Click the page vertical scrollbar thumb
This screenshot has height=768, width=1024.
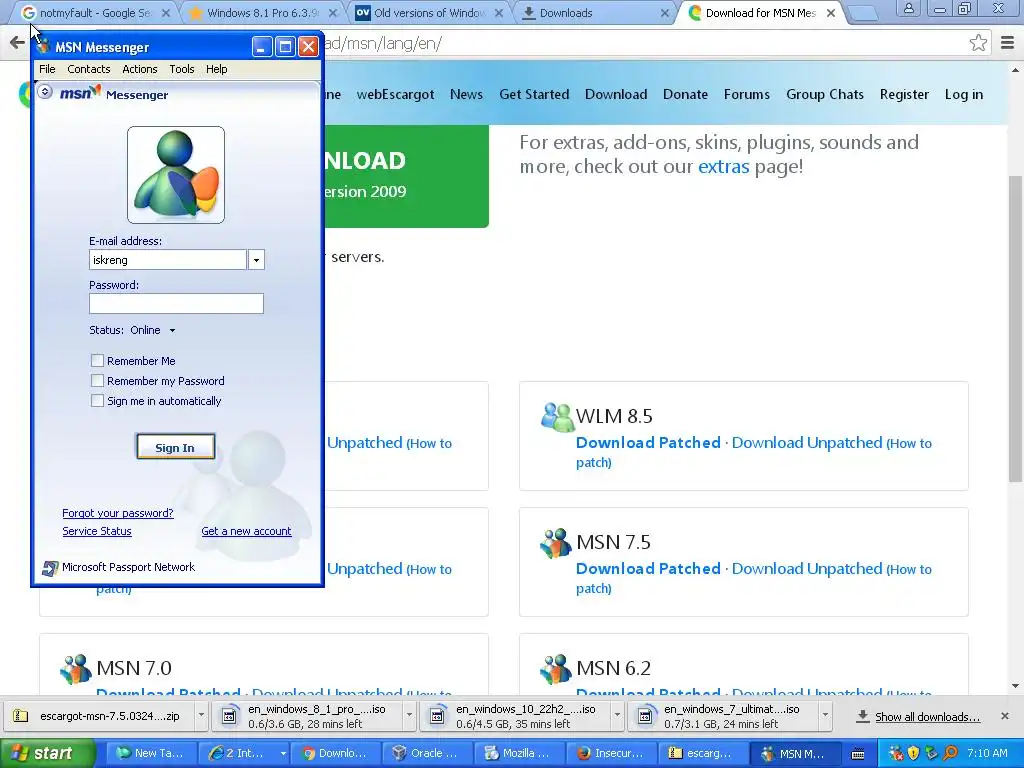click(x=1015, y=330)
